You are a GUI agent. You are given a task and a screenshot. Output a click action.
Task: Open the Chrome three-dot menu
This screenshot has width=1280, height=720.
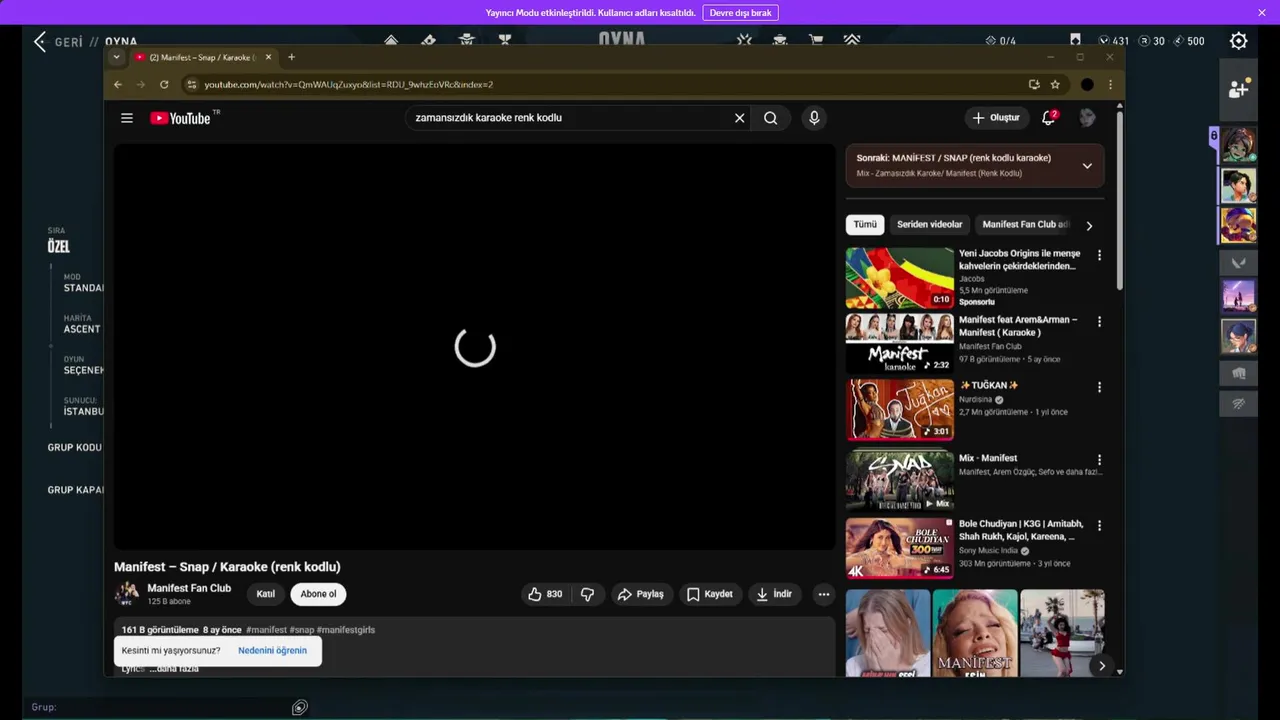click(x=1110, y=85)
